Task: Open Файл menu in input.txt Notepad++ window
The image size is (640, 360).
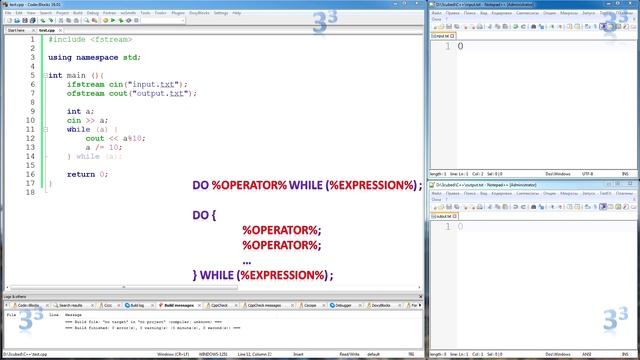Action: [436, 13]
